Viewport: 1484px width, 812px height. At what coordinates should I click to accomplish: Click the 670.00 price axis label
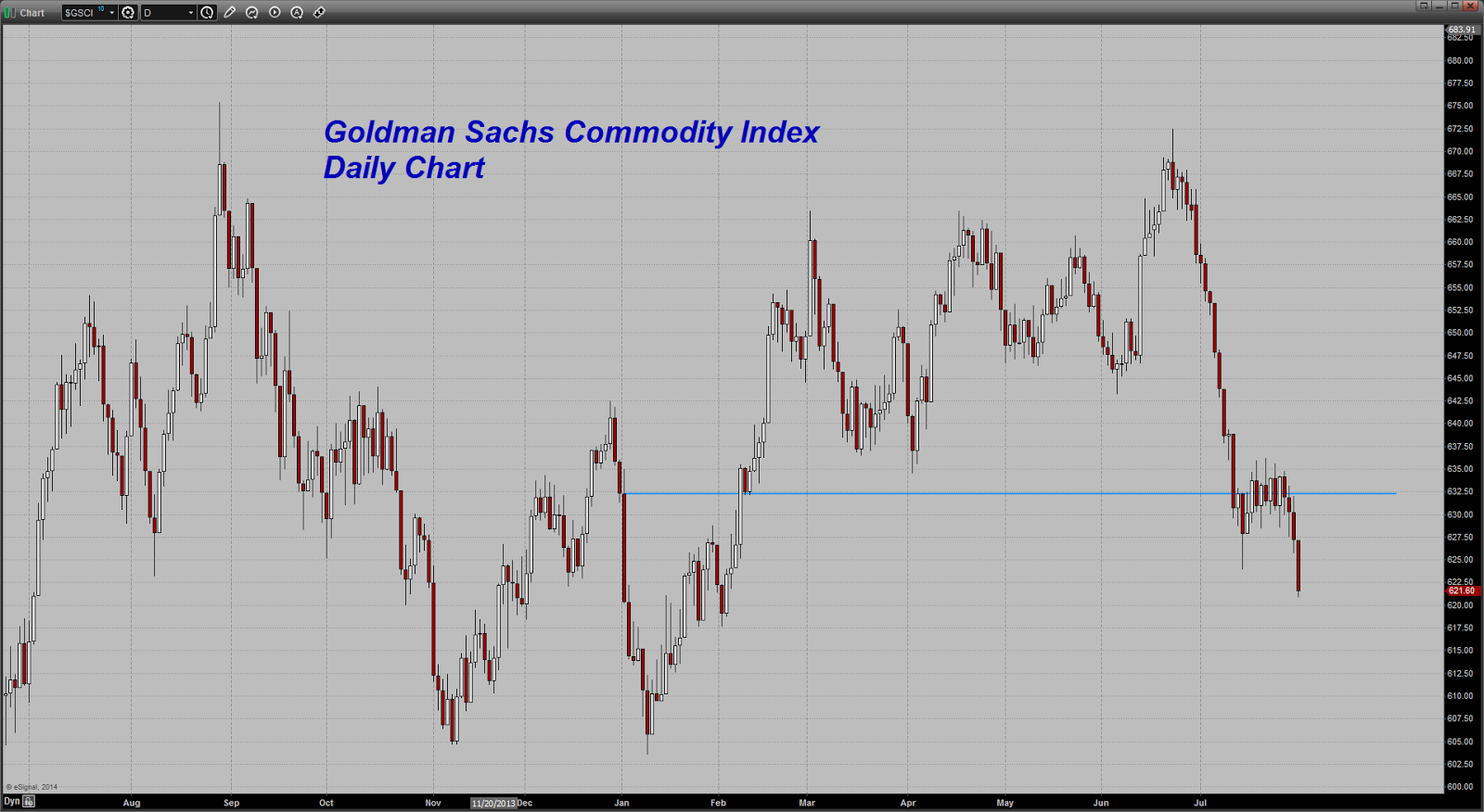[x=1460, y=151]
